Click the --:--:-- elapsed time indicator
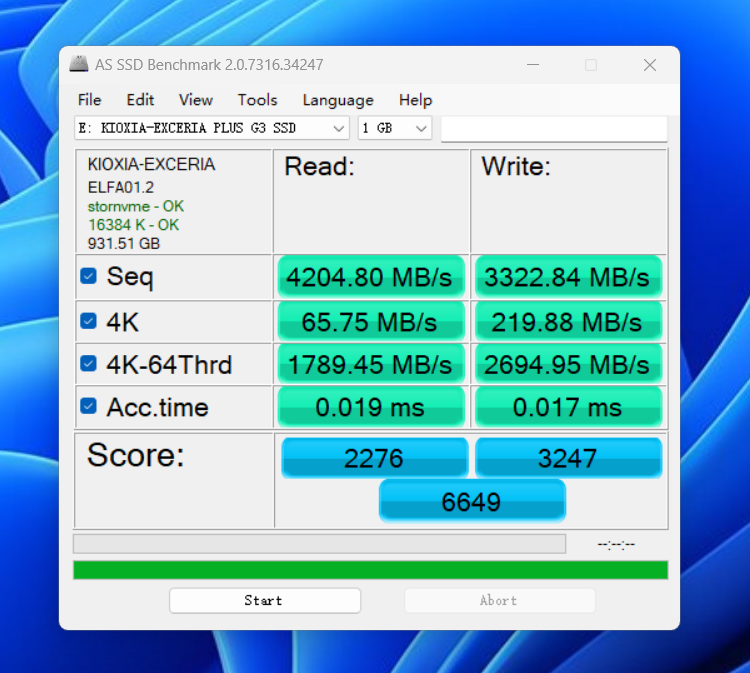This screenshot has width=750, height=673. click(616, 544)
